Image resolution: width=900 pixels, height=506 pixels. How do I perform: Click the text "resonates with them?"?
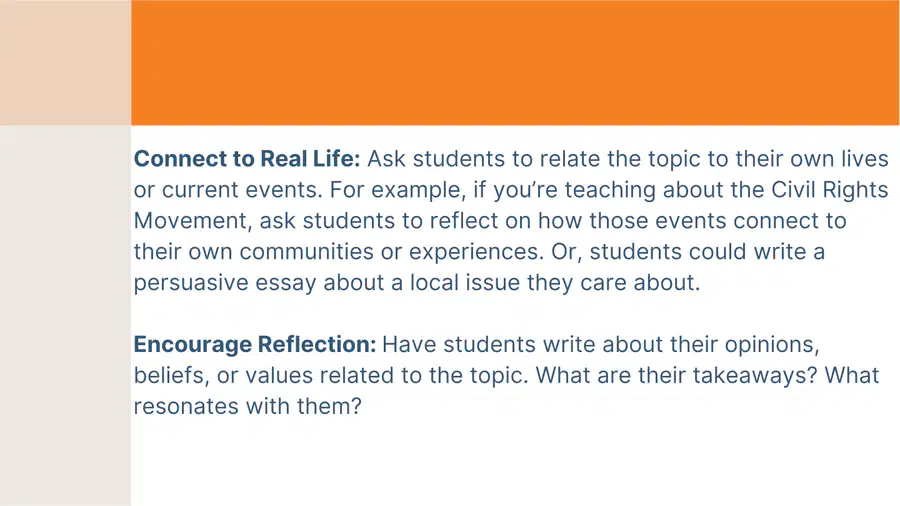click(x=248, y=406)
